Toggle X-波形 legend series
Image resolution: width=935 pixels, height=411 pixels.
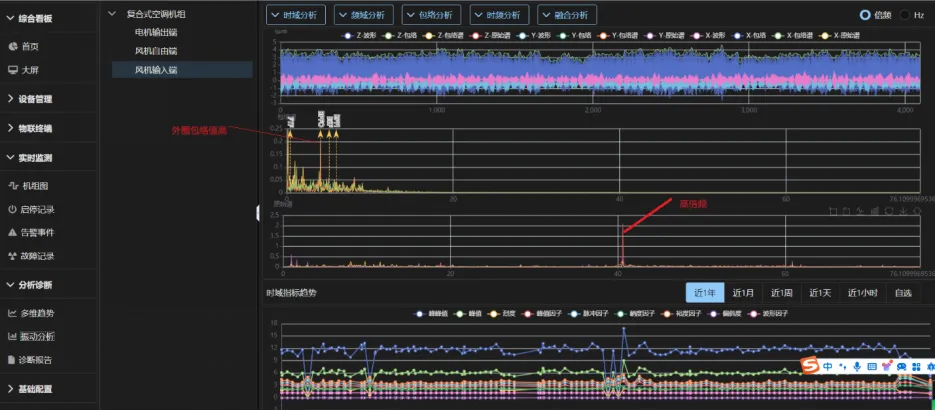point(707,36)
